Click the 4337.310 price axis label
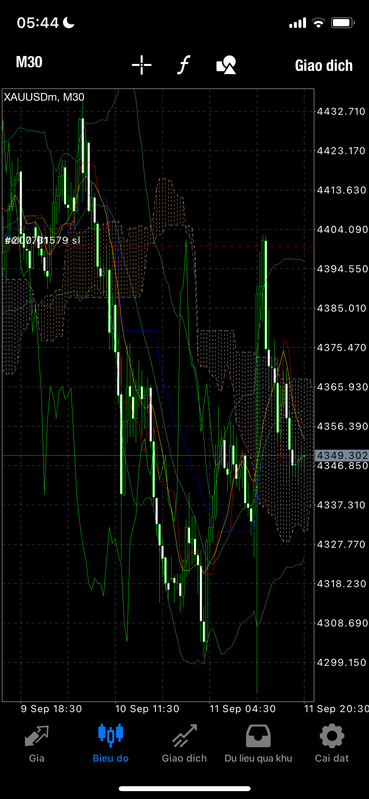Screen dimensions: 369x799 tap(341, 504)
